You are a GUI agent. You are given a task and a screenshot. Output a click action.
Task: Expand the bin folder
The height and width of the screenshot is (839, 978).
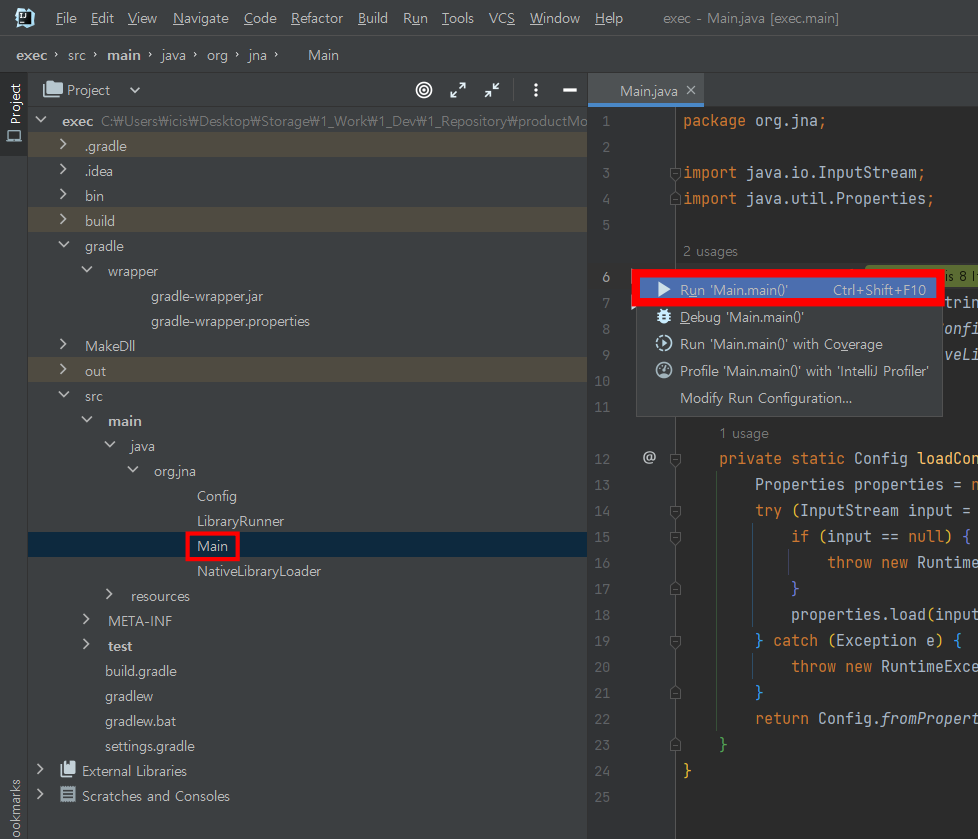click(x=63, y=195)
